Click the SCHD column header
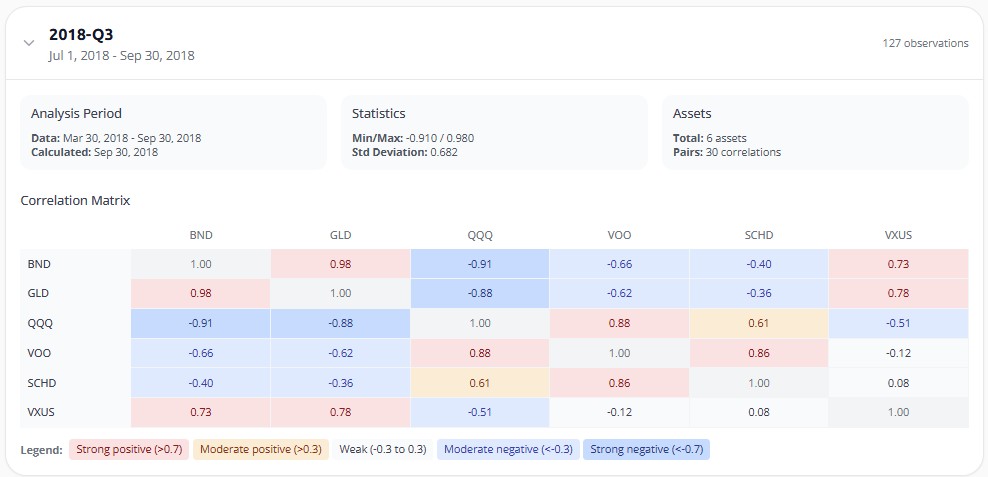988x477 pixels. 759,235
